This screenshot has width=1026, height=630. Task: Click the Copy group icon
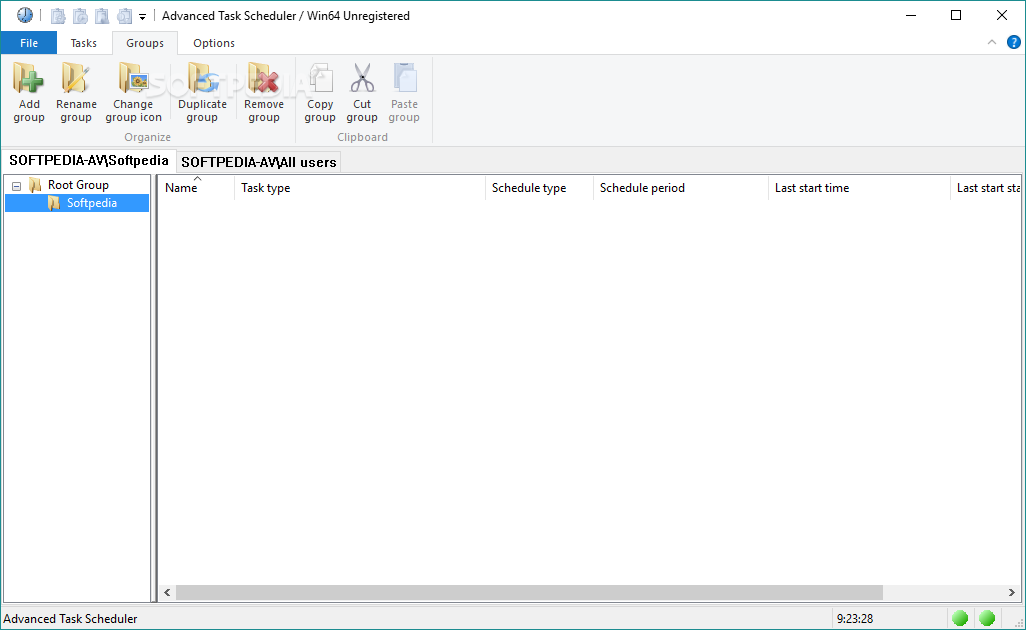[x=320, y=79]
